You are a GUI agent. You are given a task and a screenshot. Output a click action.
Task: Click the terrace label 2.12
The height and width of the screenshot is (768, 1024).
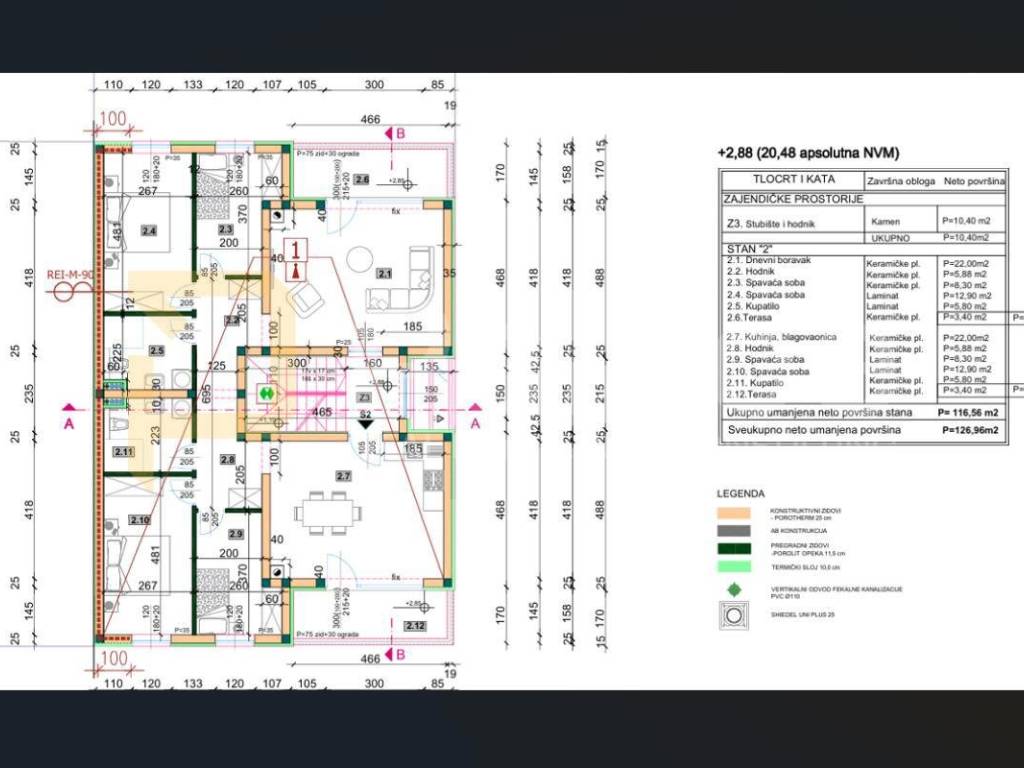coord(416,625)
